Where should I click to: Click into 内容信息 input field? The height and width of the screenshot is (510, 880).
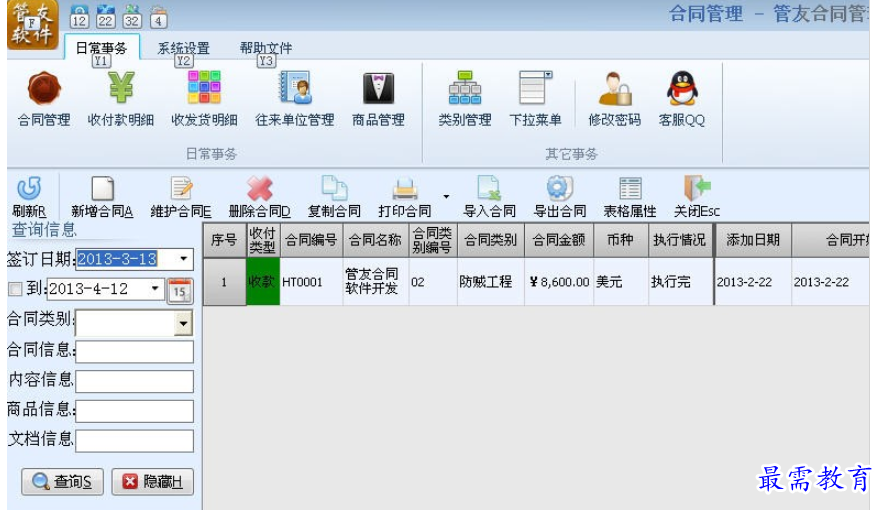(135, 382)
